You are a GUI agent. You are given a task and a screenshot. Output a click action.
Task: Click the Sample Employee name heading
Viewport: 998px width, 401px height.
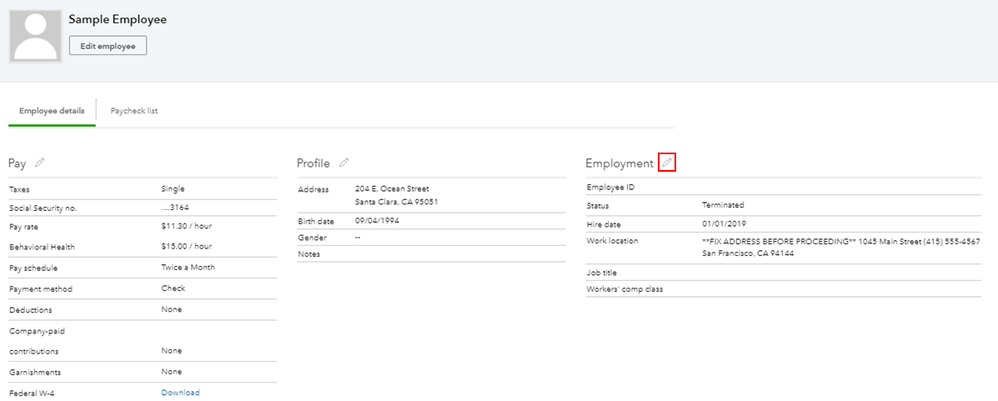coord(117,19)
